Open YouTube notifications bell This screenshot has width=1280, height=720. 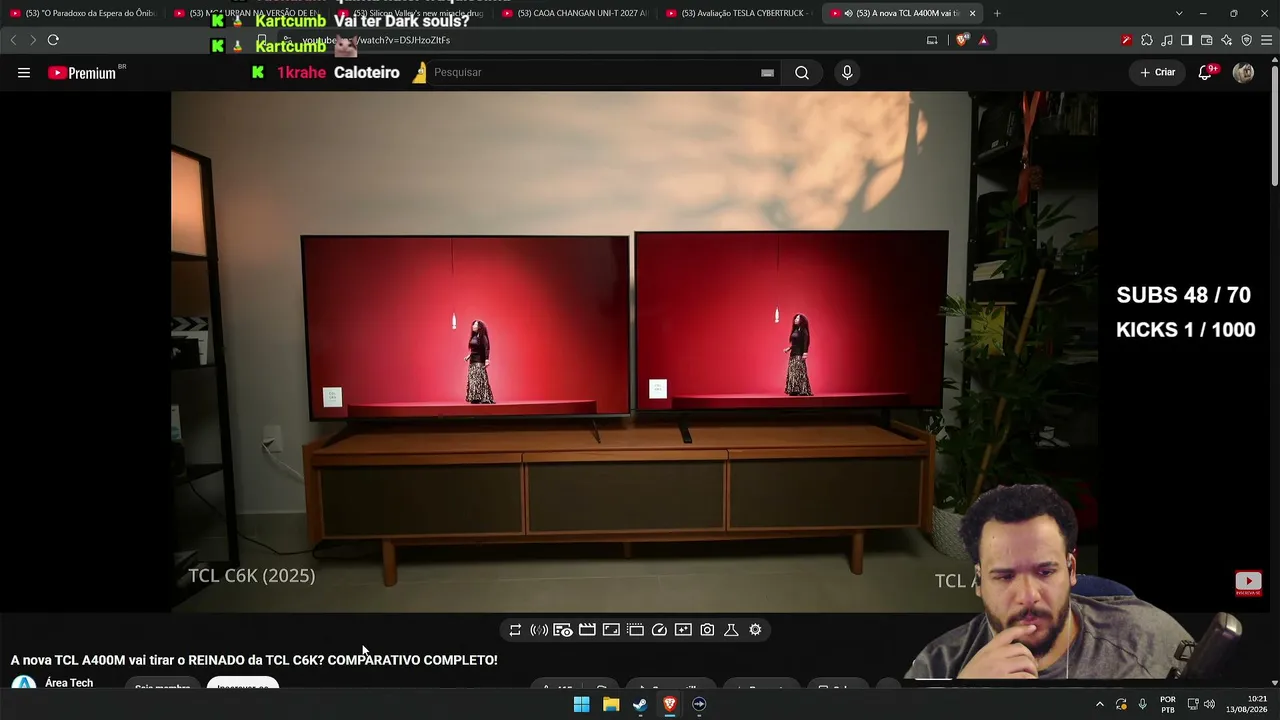[1206, 72]
